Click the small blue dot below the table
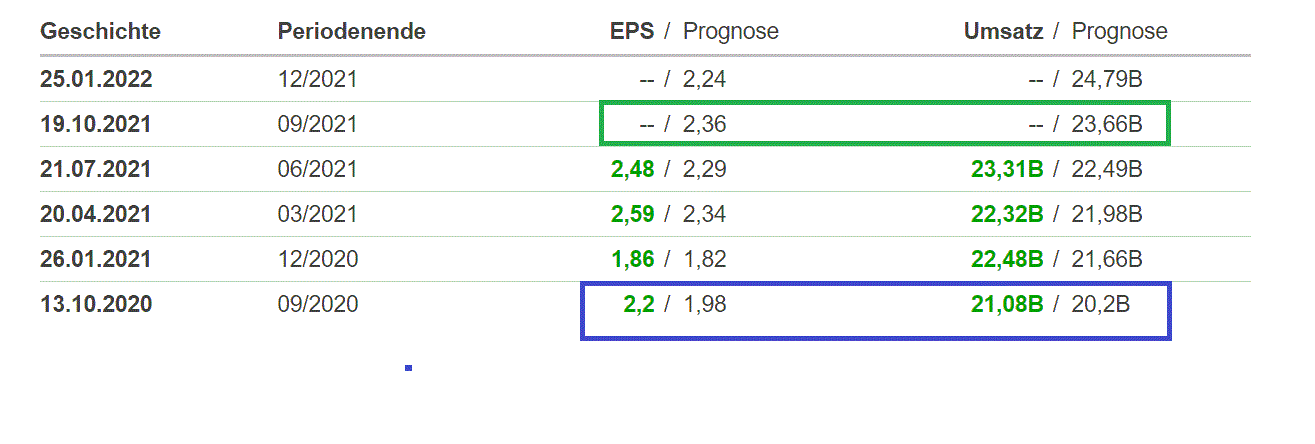This screenshot has height=444, width=1315. pyautogui.click(x=409, y=368)
